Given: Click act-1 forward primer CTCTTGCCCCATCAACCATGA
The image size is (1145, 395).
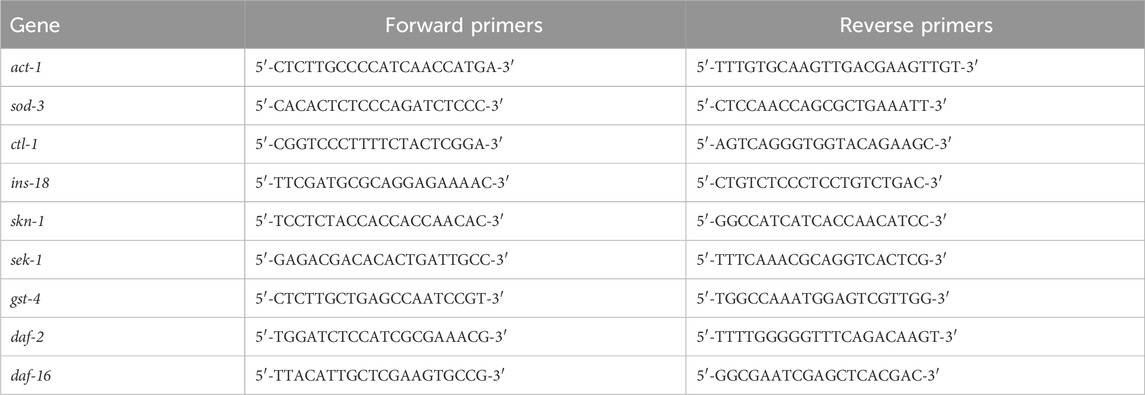Looking at the screenshot, I should pyautogui.click(x=380, y=67).
